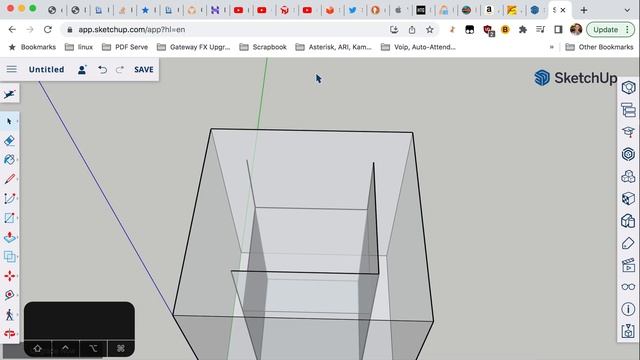Image resolution: width=640 pixels, height=360 pixels.
Task: Click the Untitled model name
Action: pos(47,69)
